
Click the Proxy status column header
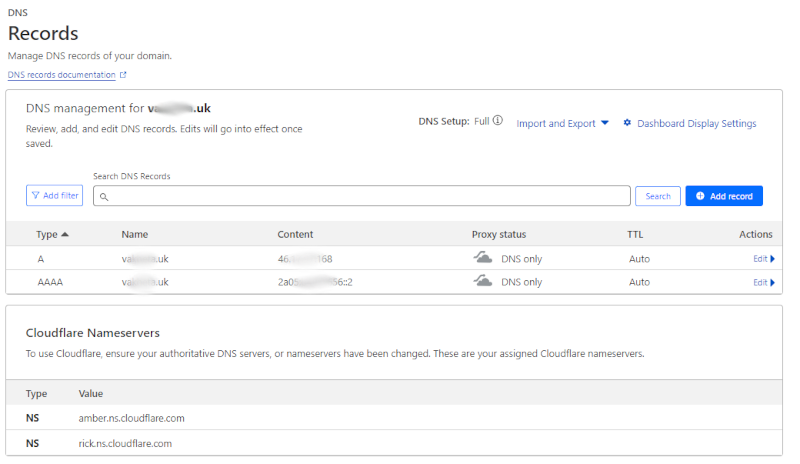coord(498,235)
